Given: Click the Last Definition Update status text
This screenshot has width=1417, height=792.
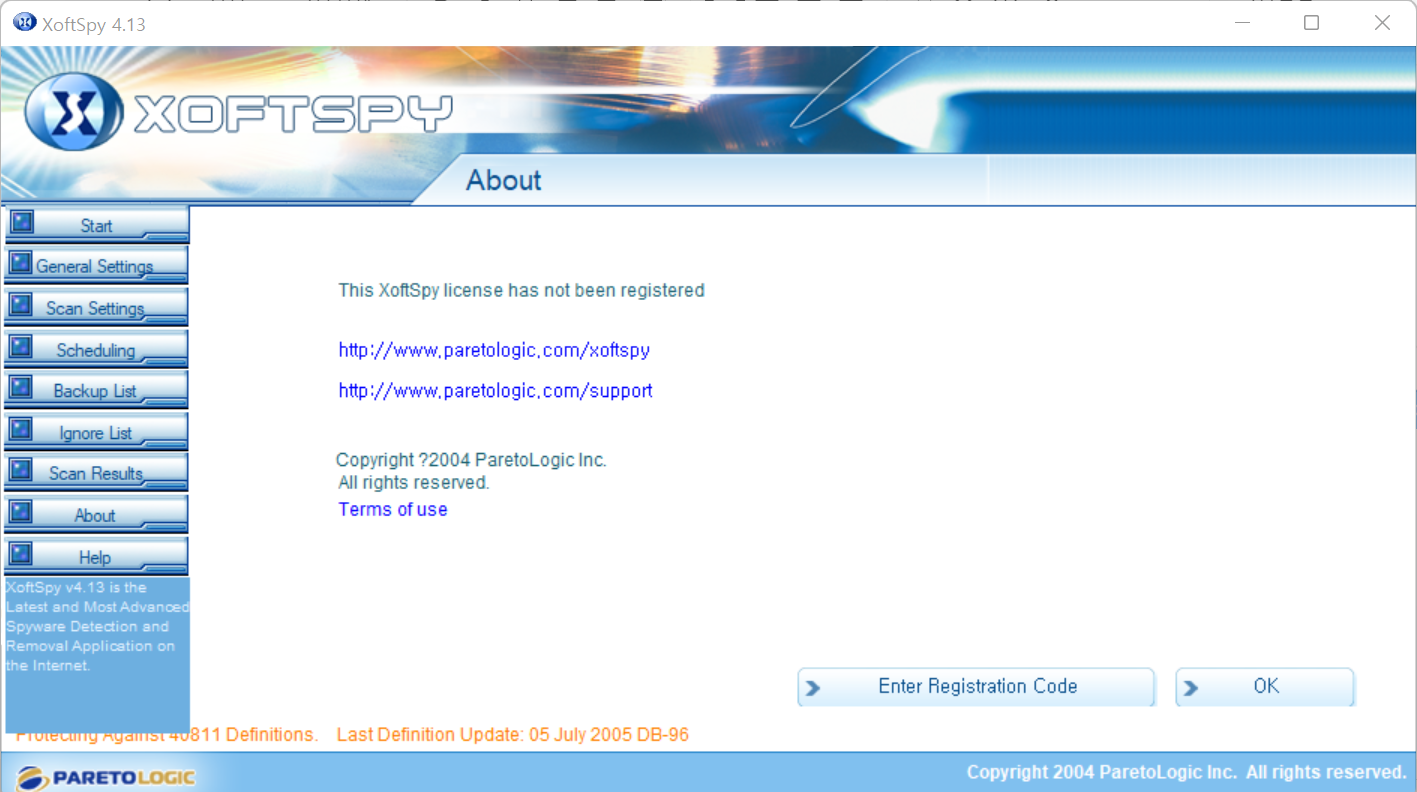Looking at the screenshot, I should [513, 735].
